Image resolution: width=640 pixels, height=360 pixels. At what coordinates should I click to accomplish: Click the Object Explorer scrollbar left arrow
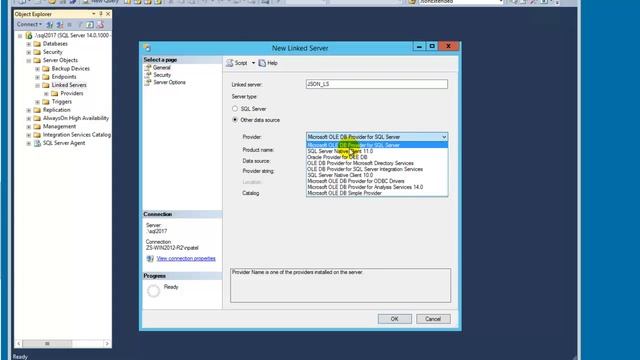(x=18, y=344)
